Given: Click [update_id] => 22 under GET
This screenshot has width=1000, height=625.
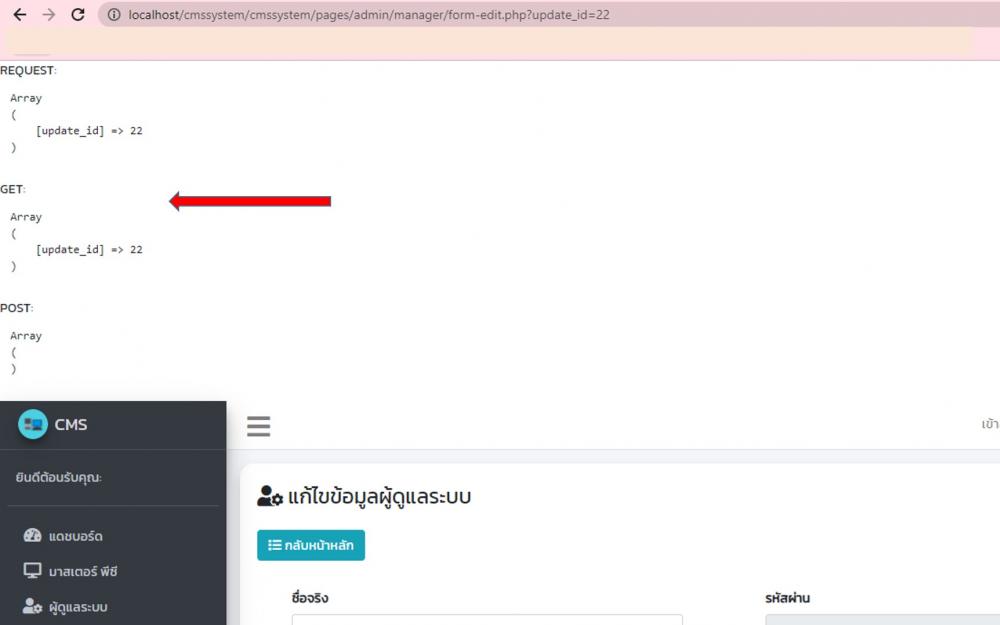Looking at the screenshot, I should 89,249.
